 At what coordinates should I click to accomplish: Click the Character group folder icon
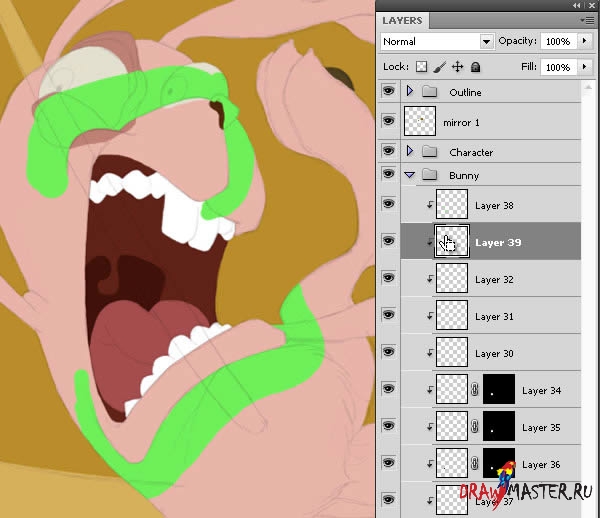pyautogui.click(x=429, y=152)
